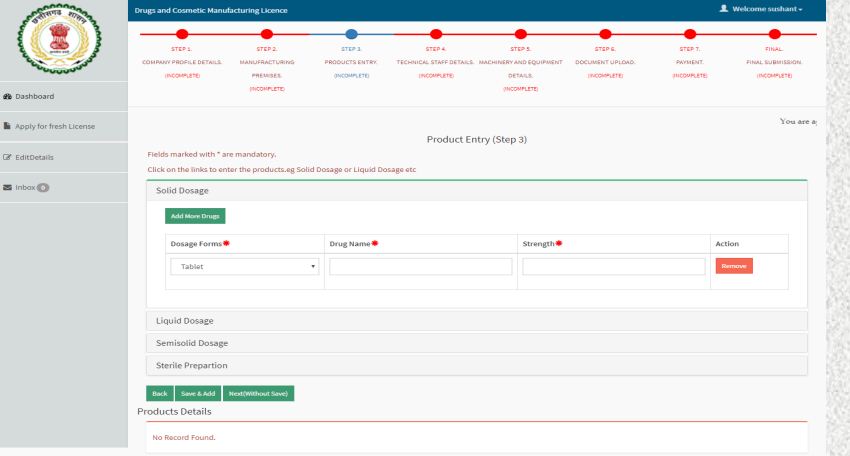Image resolution: width=850 pixels, height=456 pixels.
Task: Click the Inbox envelope icon
Action: click(x=8, y=187)
